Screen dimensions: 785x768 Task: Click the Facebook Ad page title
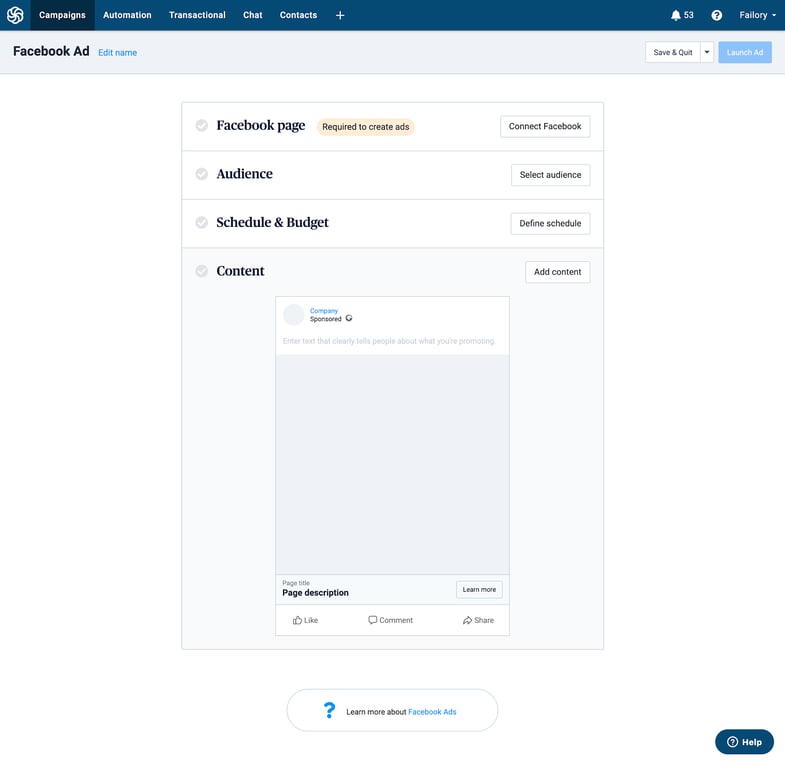click(51, 51)
